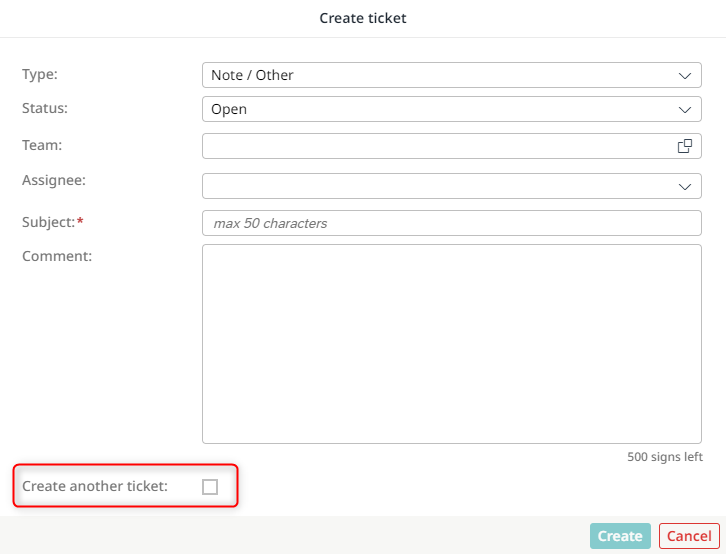
Task: Click the 'Create ticket' dialog title
Action: (363, 18)
